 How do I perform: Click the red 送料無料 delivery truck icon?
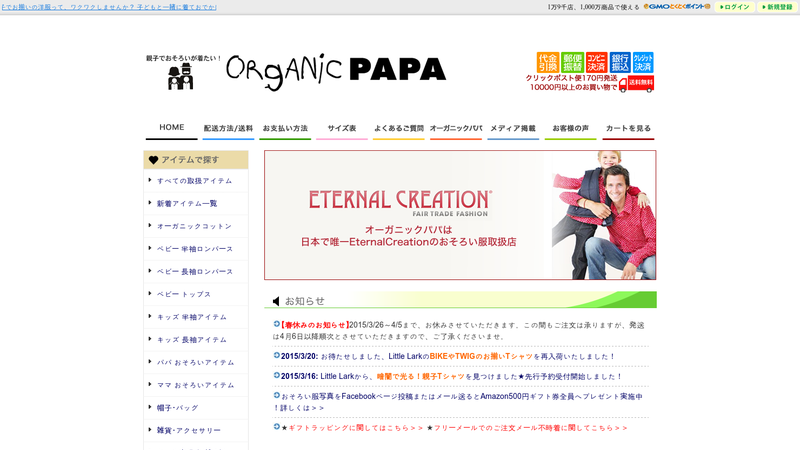(636, 84)
